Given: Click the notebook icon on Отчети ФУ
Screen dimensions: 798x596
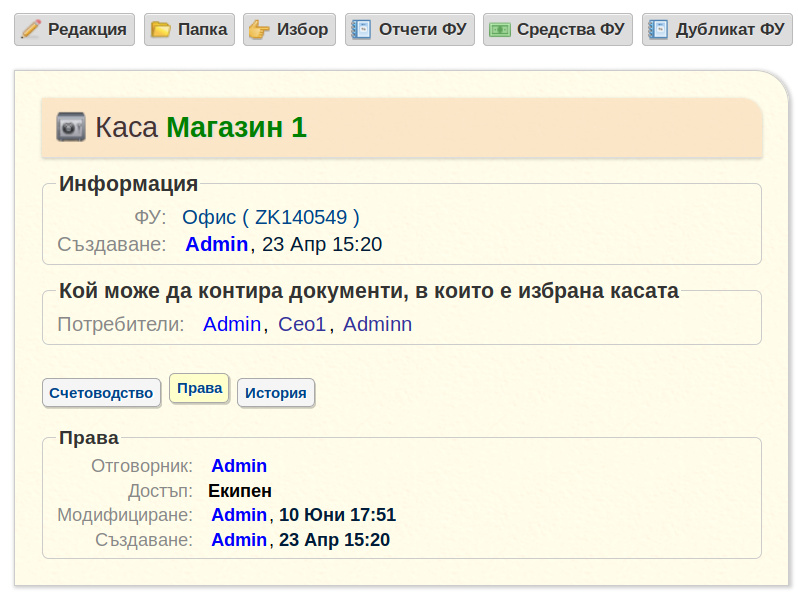Looking at the screenshot, I should click(x=361, y=30).
